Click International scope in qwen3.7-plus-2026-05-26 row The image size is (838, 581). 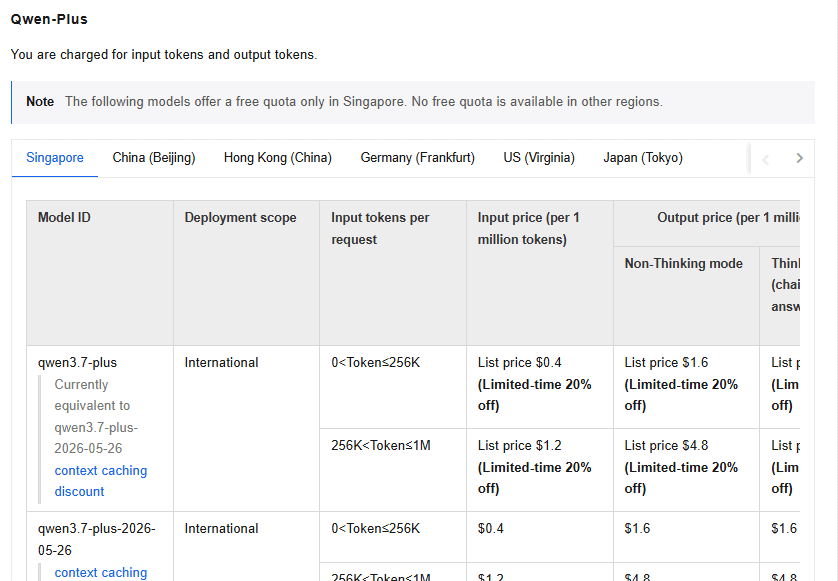221,529
